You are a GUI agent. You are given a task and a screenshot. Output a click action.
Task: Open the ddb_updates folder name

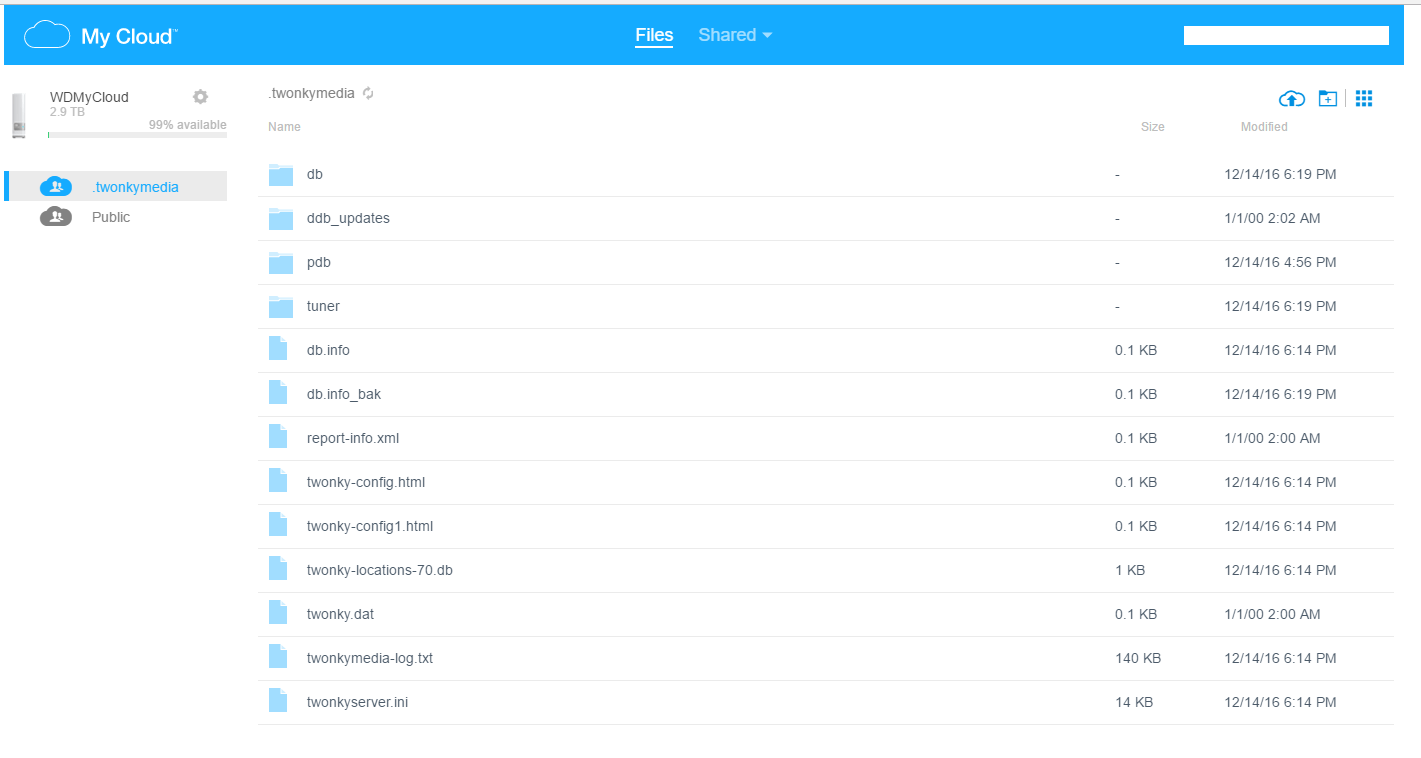click(x=348, y=218)
